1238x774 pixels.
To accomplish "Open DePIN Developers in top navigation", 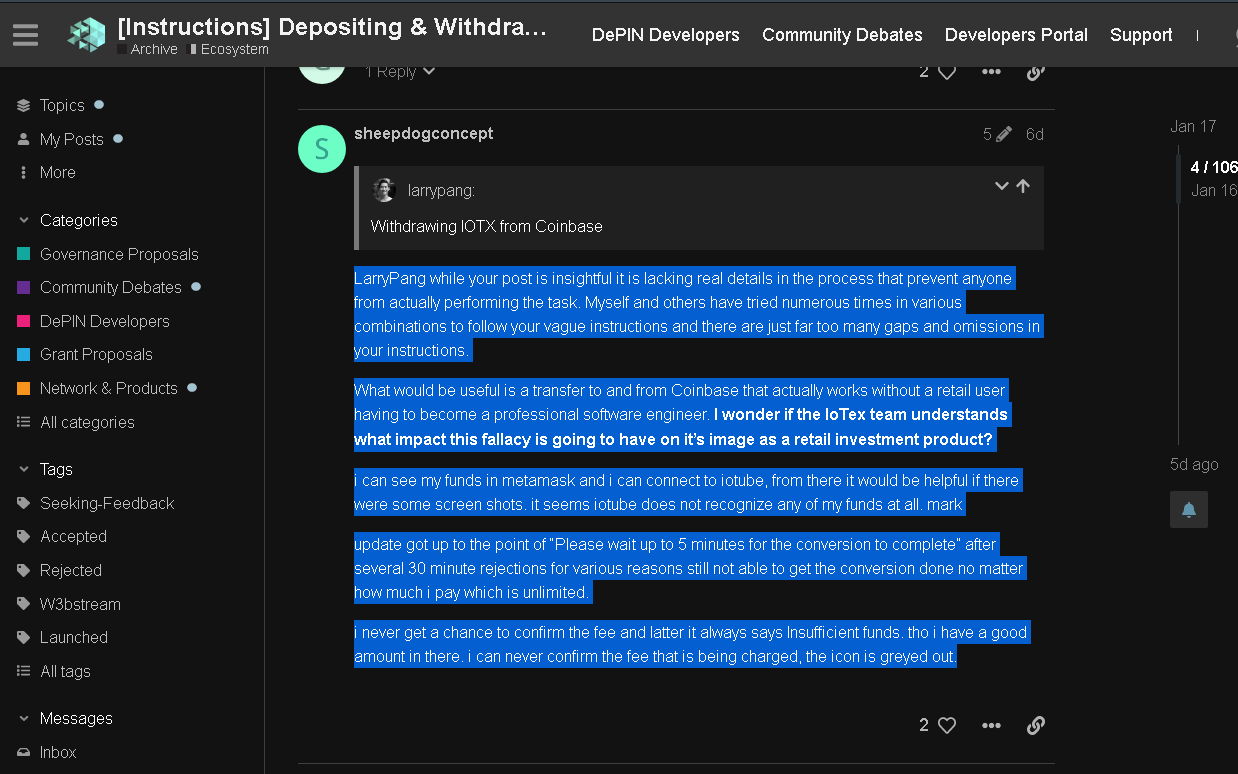I will [x=665, y=35].
